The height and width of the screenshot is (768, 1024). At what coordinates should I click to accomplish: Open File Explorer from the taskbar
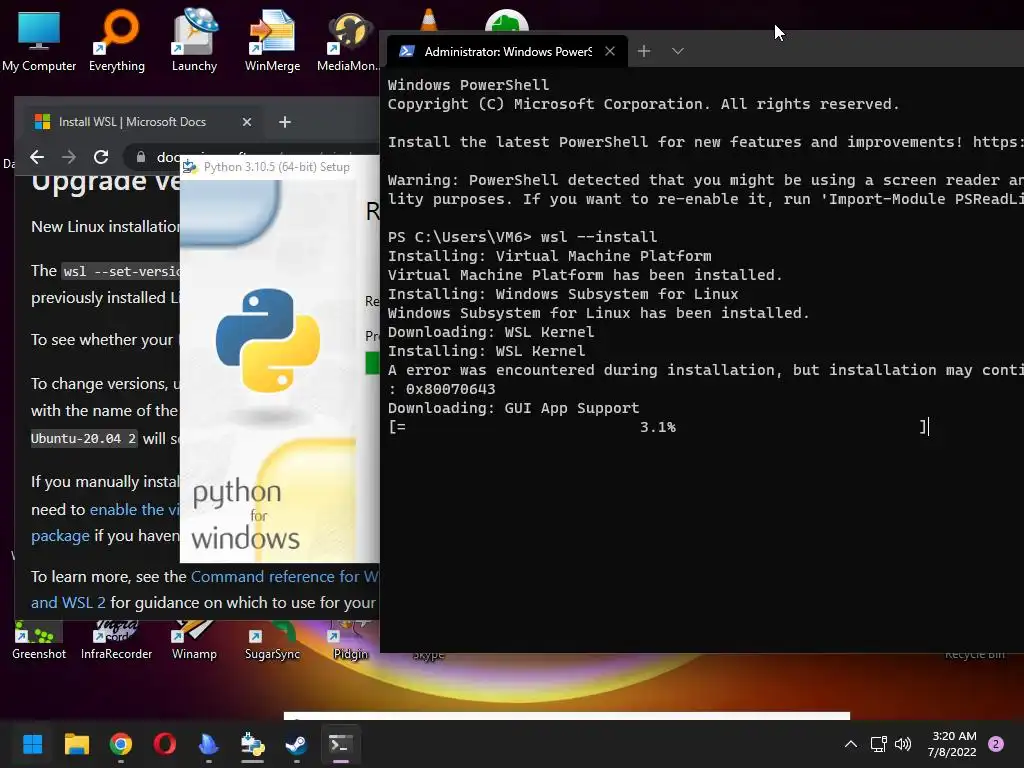(x=76, y=744)
